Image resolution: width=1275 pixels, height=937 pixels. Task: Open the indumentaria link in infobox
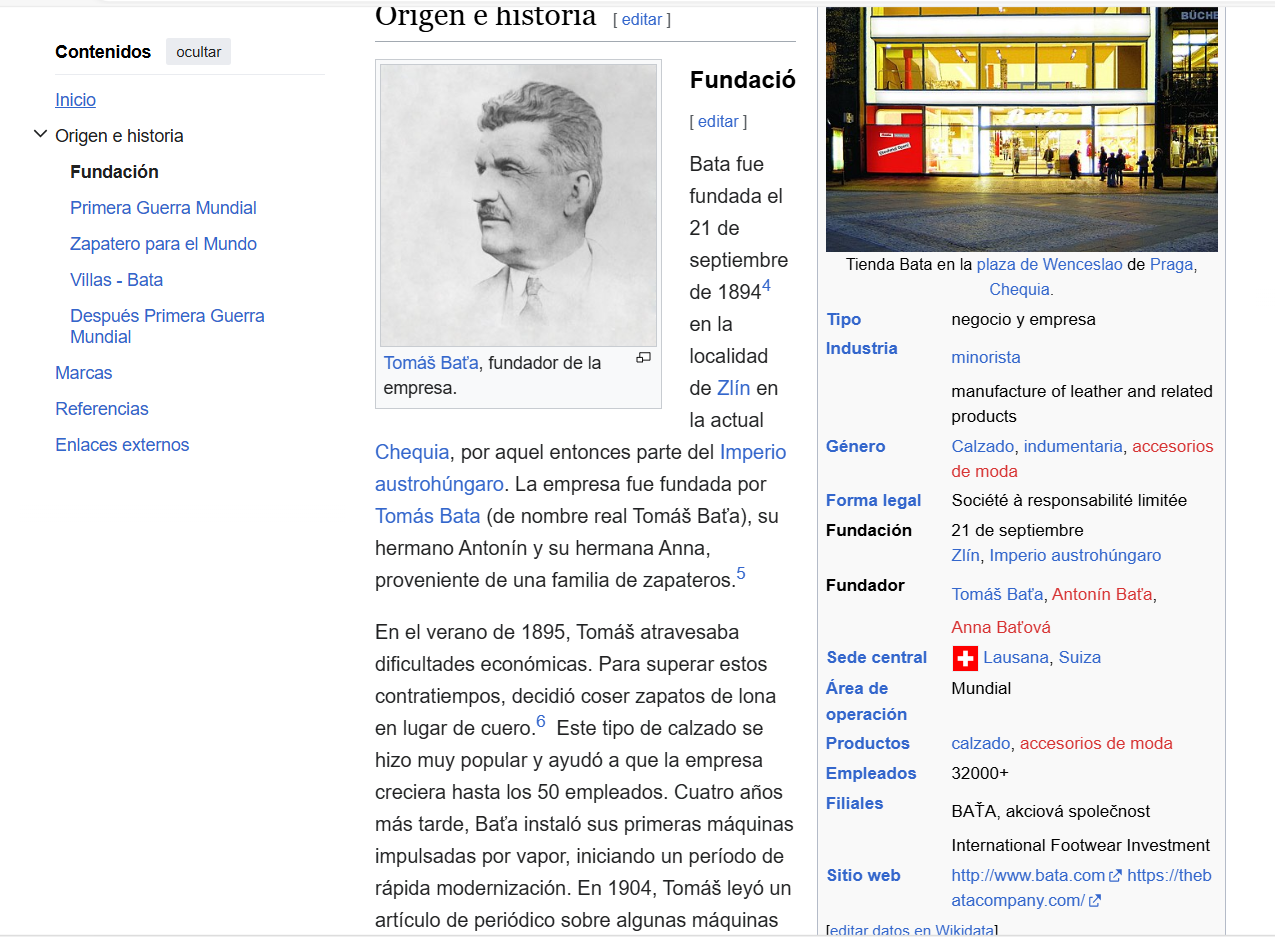(1073, 447)
